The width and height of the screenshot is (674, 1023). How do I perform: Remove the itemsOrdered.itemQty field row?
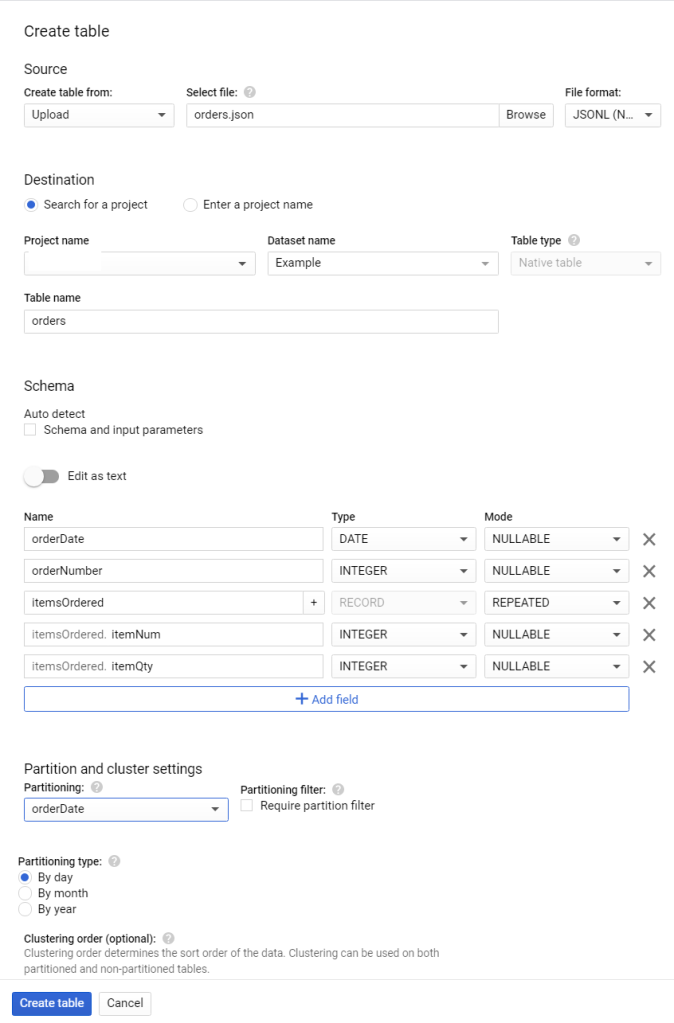tap(648, 667)
